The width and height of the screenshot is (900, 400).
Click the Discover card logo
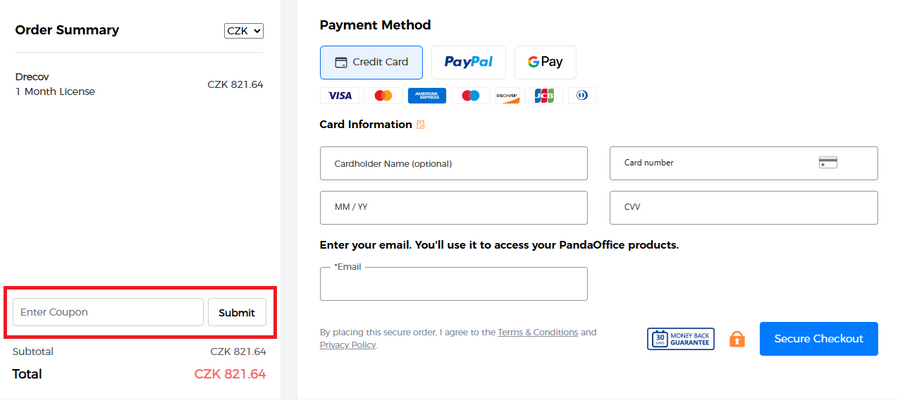(507, 96)
